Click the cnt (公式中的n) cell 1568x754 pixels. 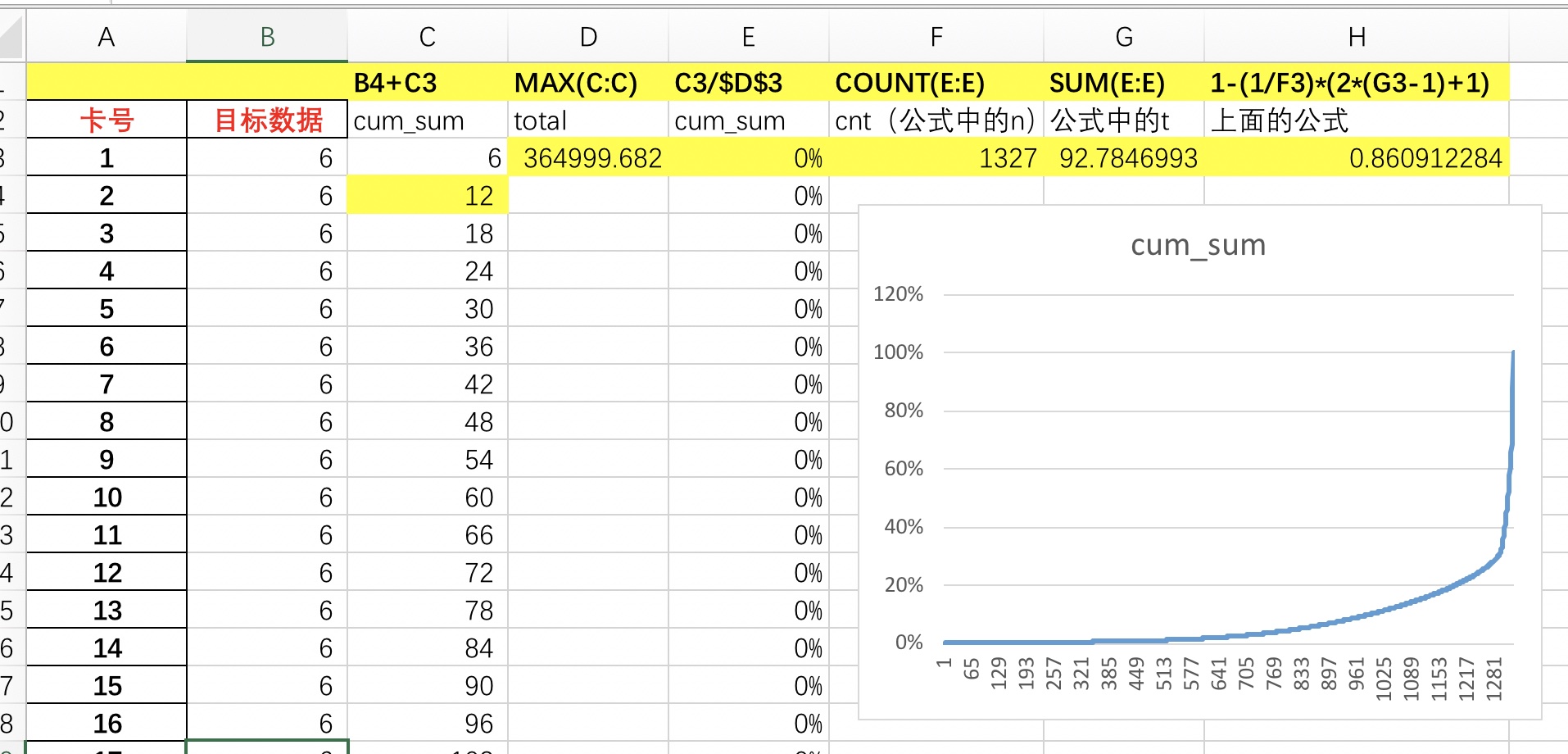tap(936, 120)
